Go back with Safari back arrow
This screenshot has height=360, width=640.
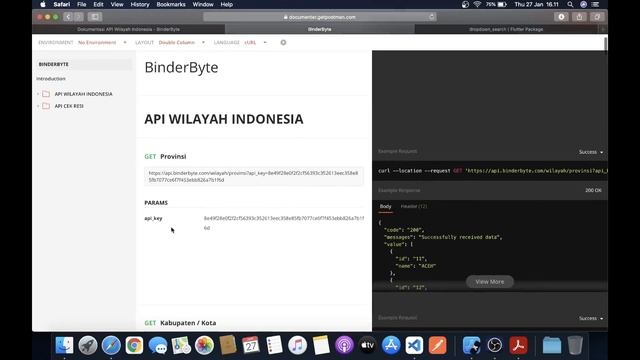coord(68,17)
